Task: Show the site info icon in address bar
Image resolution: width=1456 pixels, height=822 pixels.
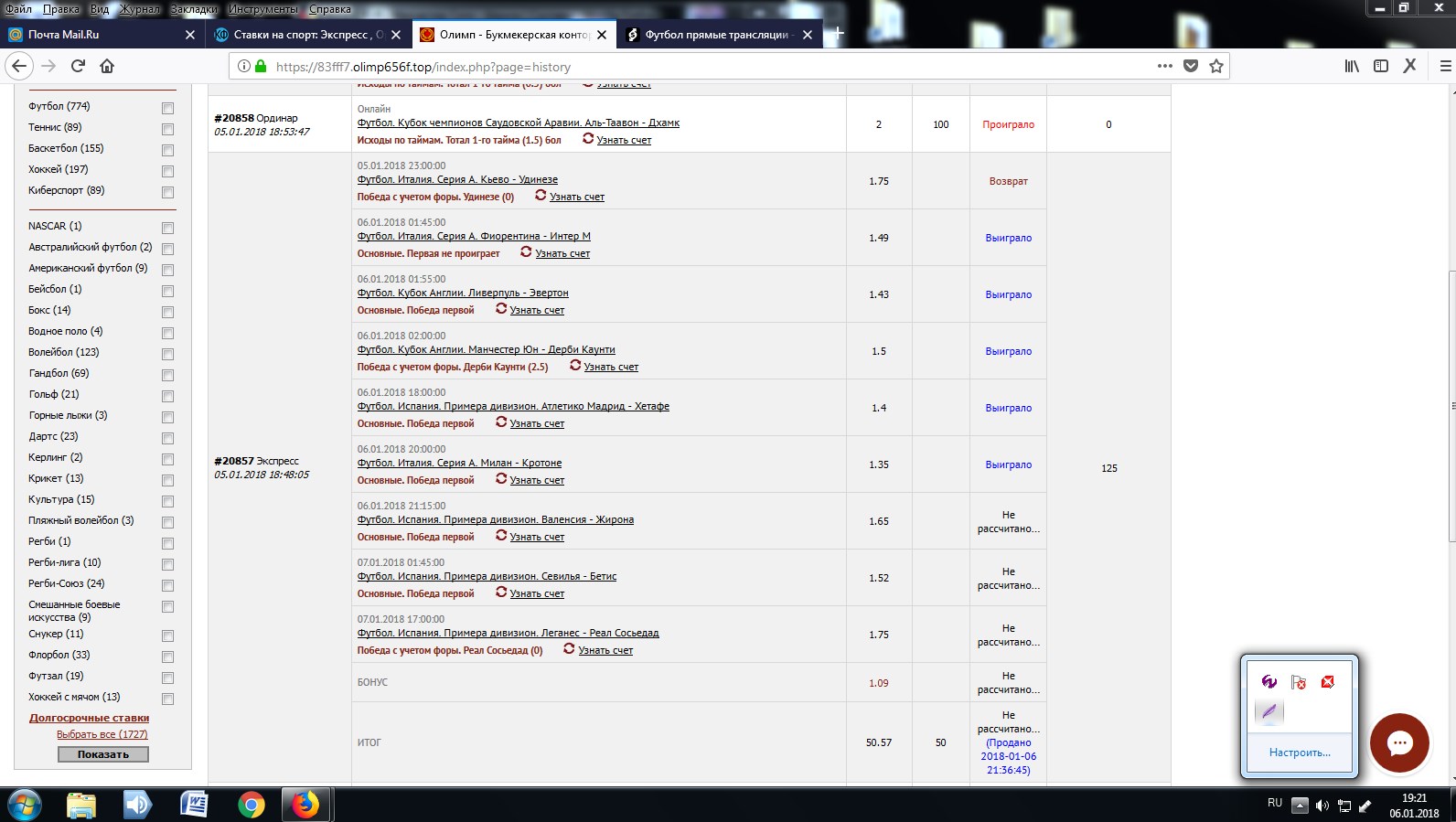Action: pos(243,66)
